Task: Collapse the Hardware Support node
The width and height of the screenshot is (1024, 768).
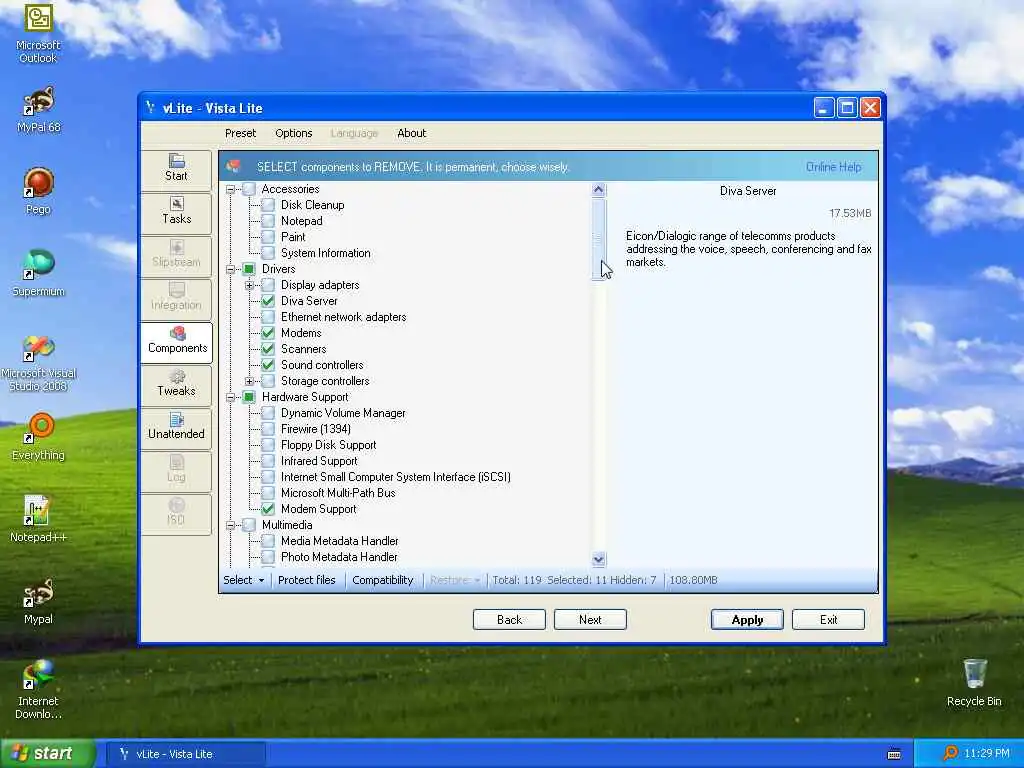Action: (x=230, y=397)
